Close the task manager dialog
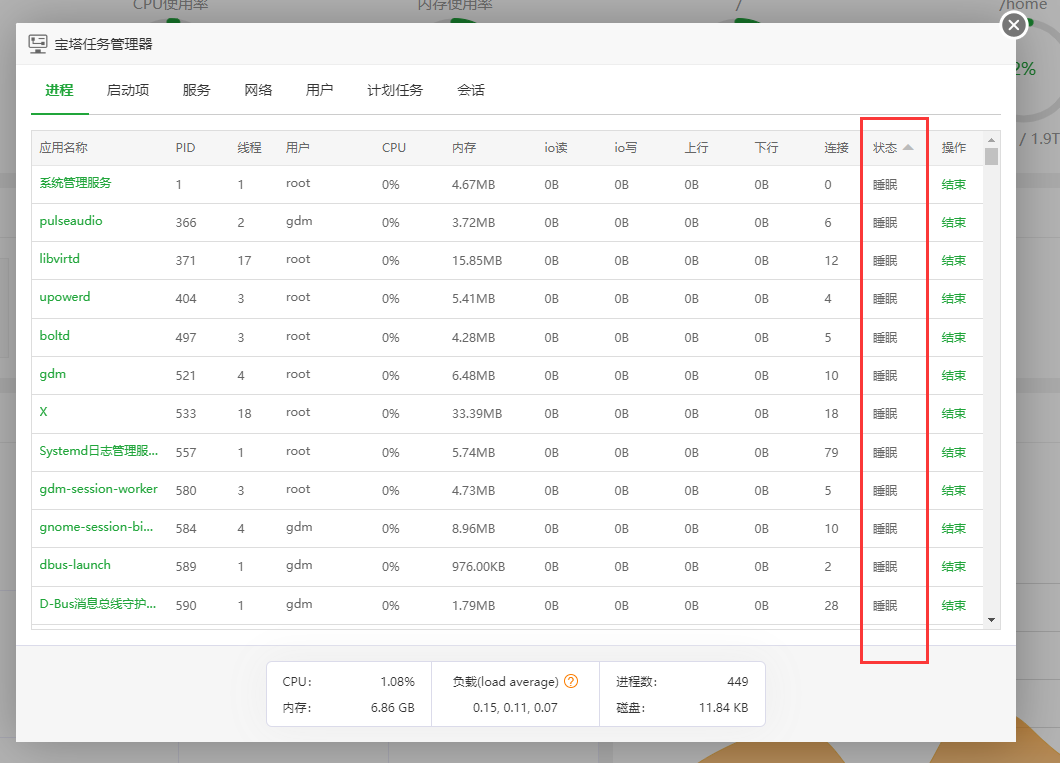This screenshot has height=763, width=1060. [x=1013, y=26]
